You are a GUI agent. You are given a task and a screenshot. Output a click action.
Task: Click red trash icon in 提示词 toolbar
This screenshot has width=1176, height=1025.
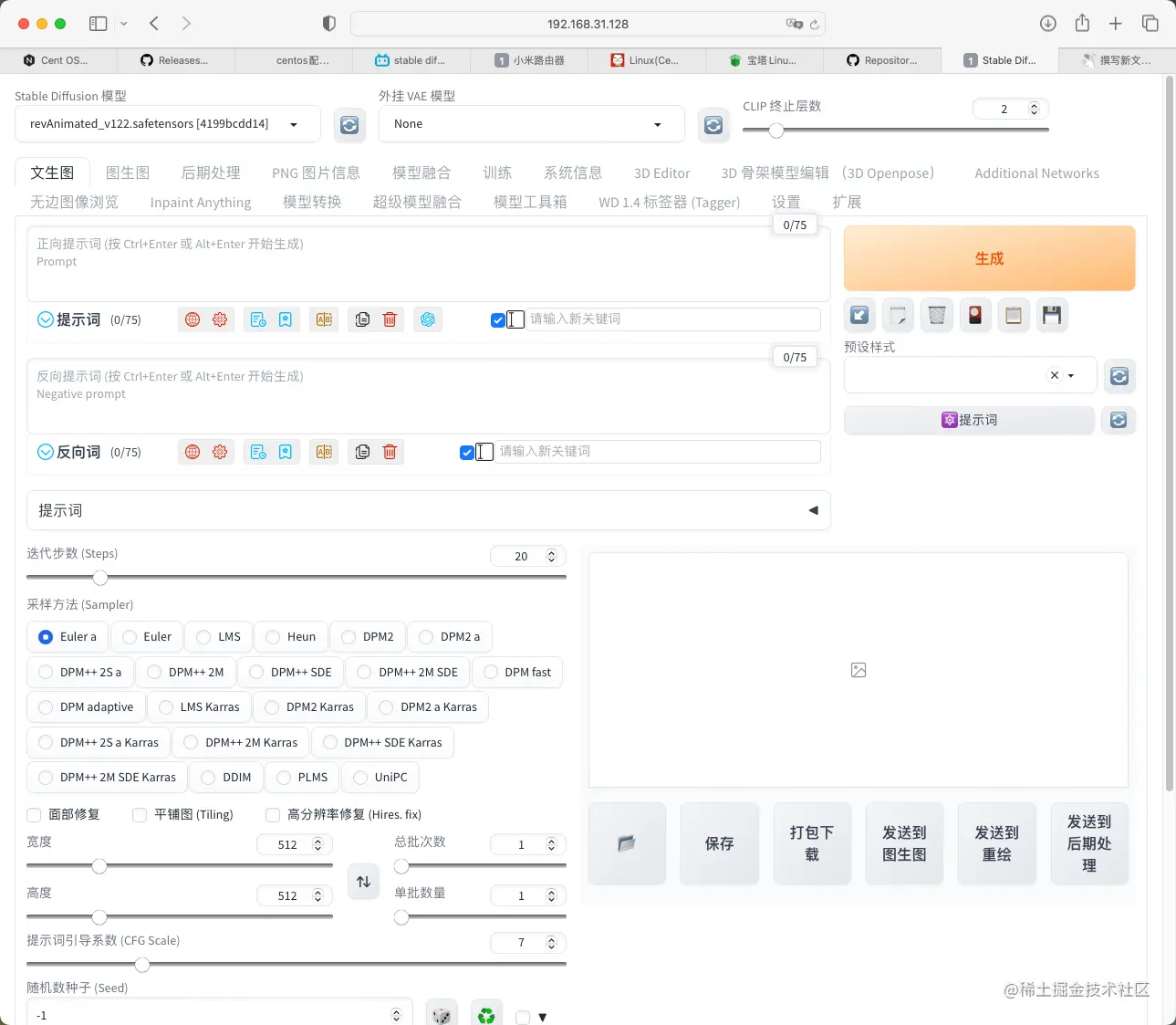pos(390,319)
